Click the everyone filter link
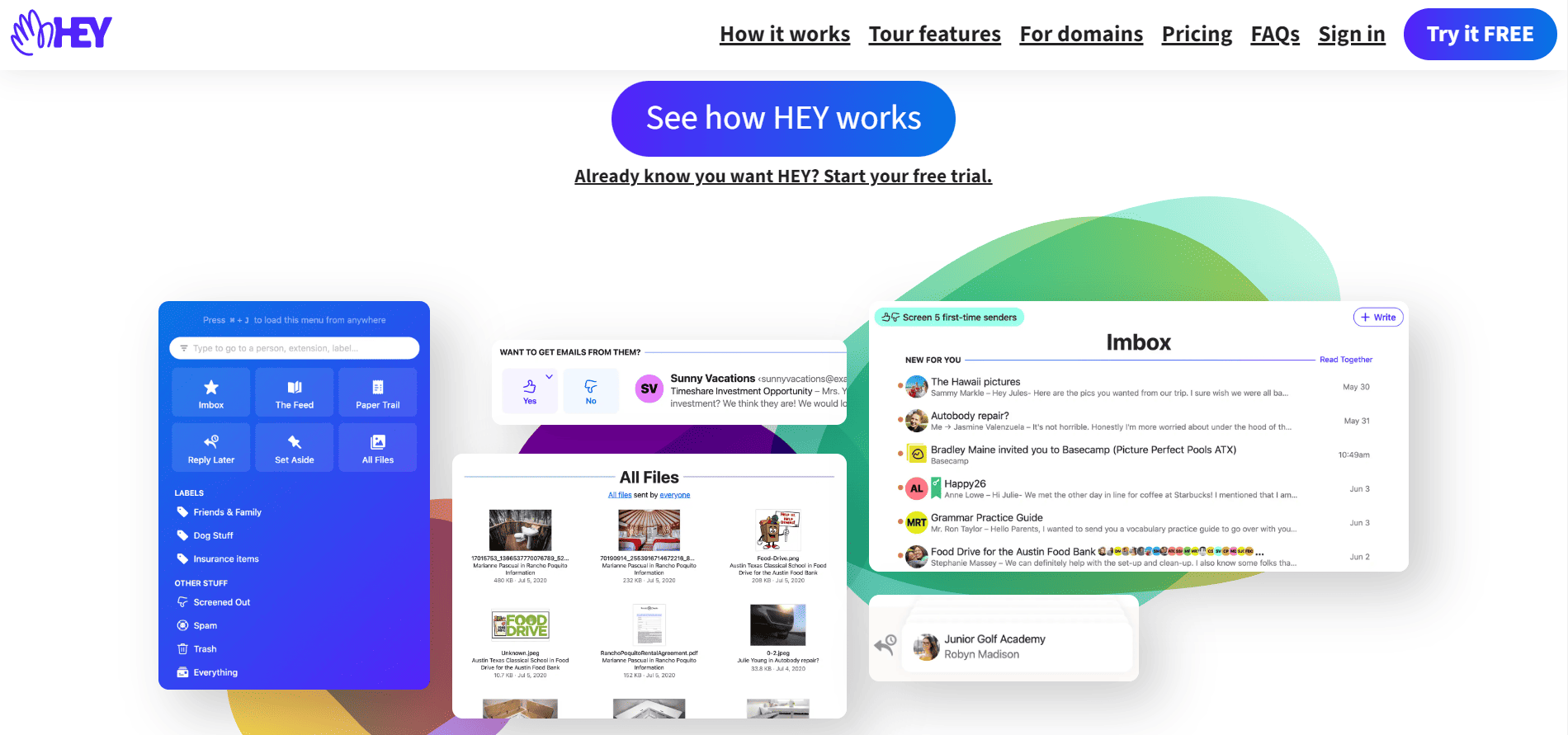Image resolution: width=1568 pixels, height=735 pixels. (675, 495)
